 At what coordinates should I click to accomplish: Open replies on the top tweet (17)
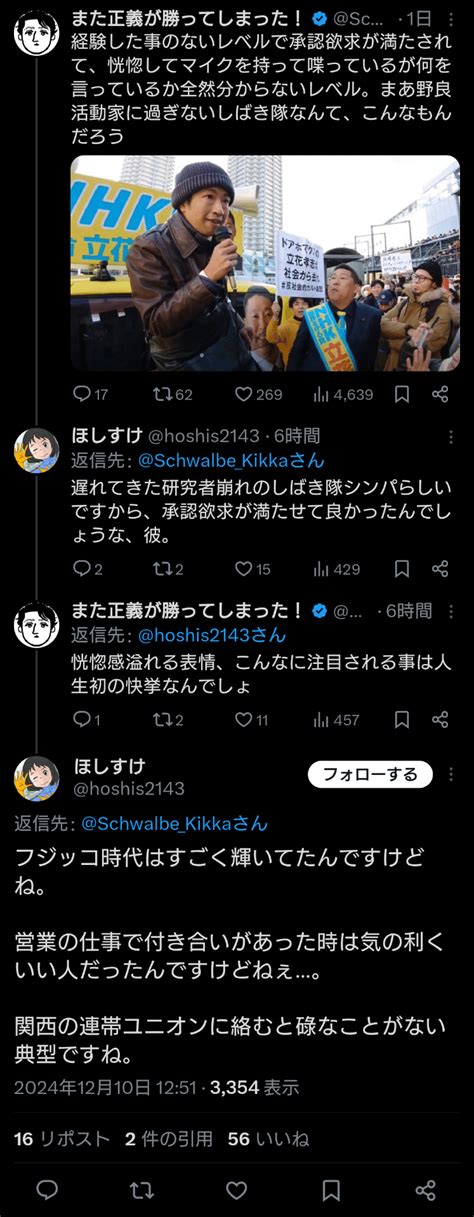pyautogui.click(x=91, y=394)
